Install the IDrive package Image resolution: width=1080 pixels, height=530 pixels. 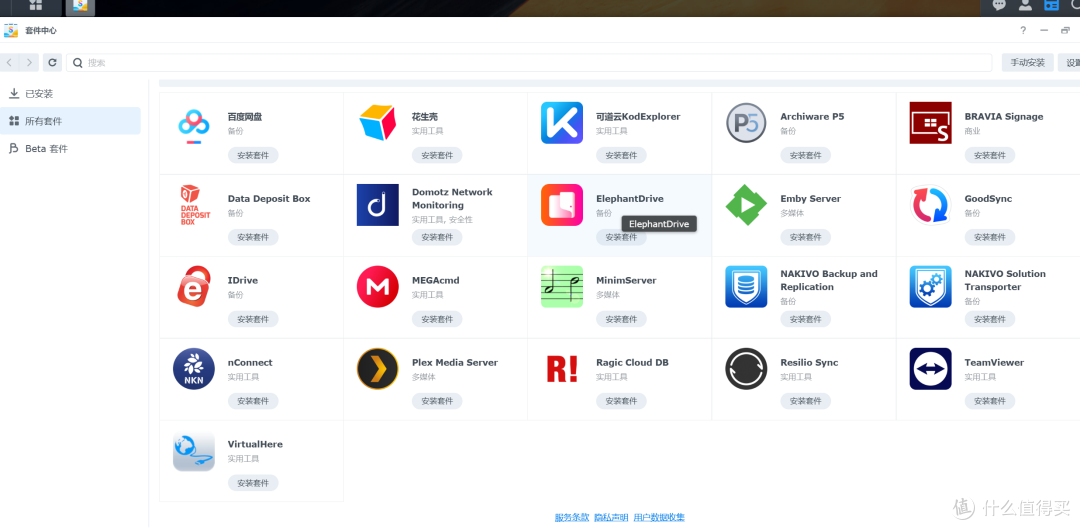253,319
